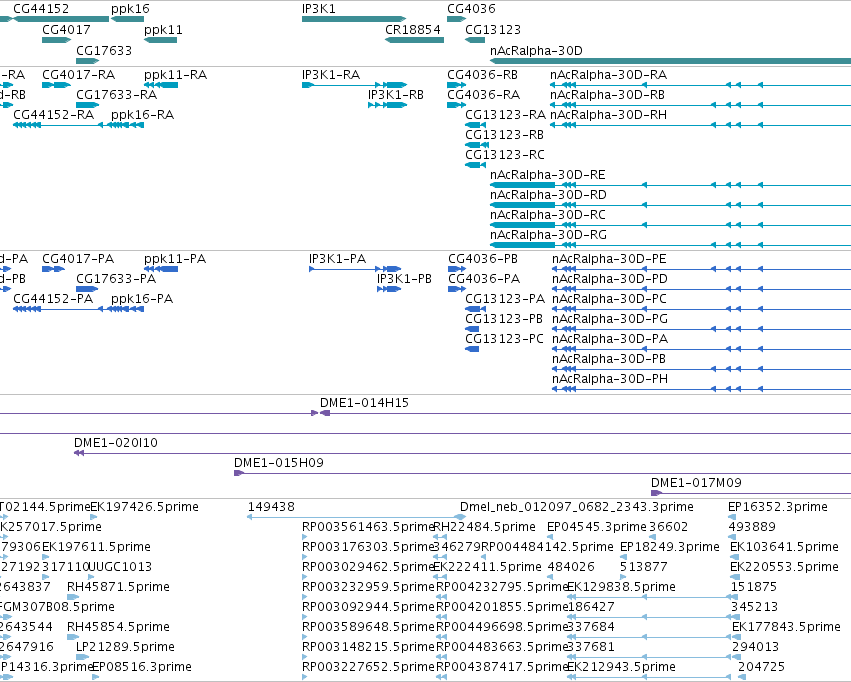
Task: Select transcript nAcRalpha-30D-RE
Action: coord(548,175)
